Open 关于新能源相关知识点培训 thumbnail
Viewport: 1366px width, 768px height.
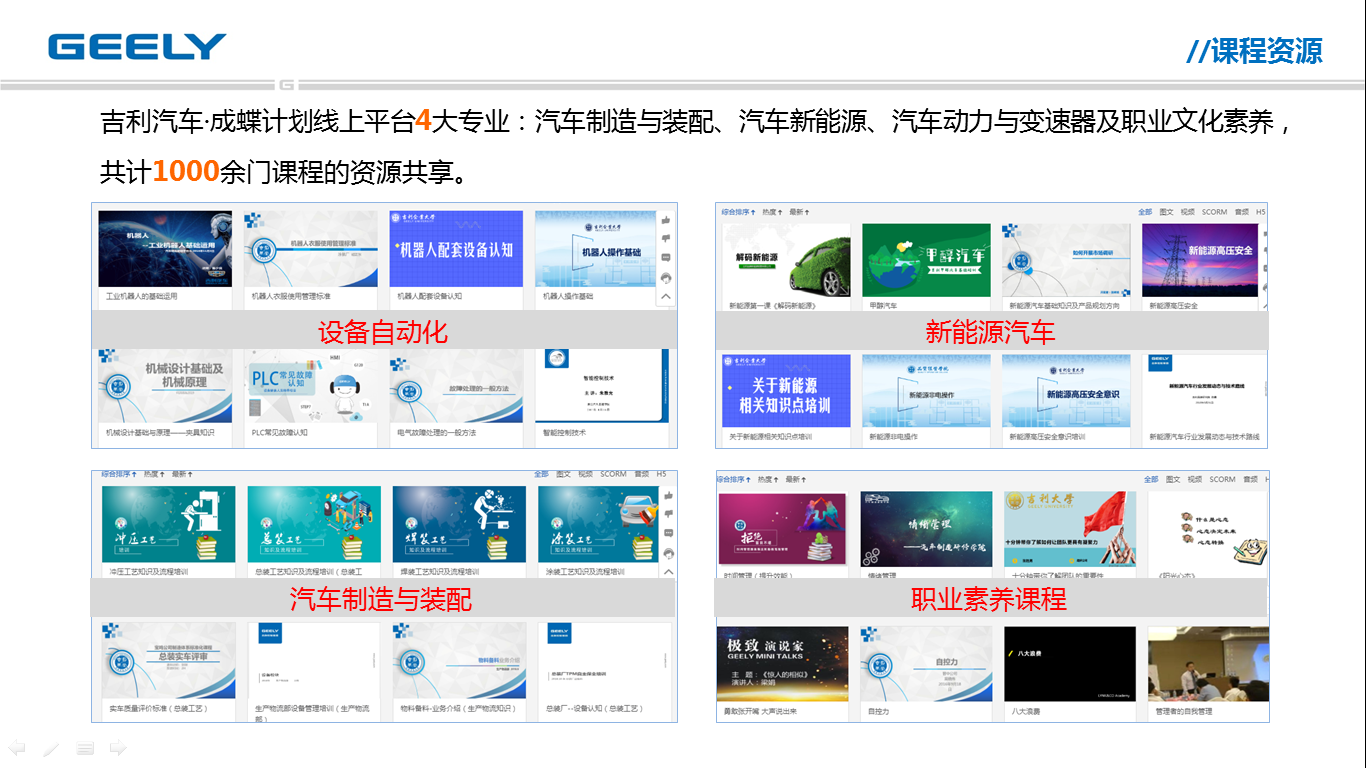(786, 391)
